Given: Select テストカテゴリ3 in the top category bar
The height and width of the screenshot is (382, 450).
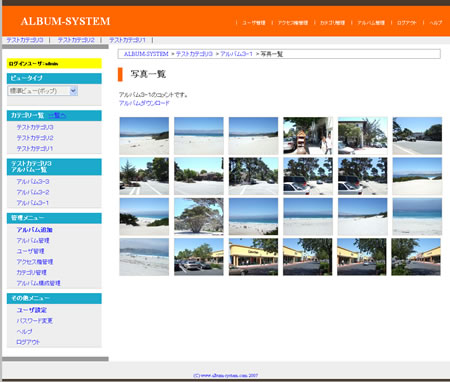Looking at the screenshot, I should (25, 40).
